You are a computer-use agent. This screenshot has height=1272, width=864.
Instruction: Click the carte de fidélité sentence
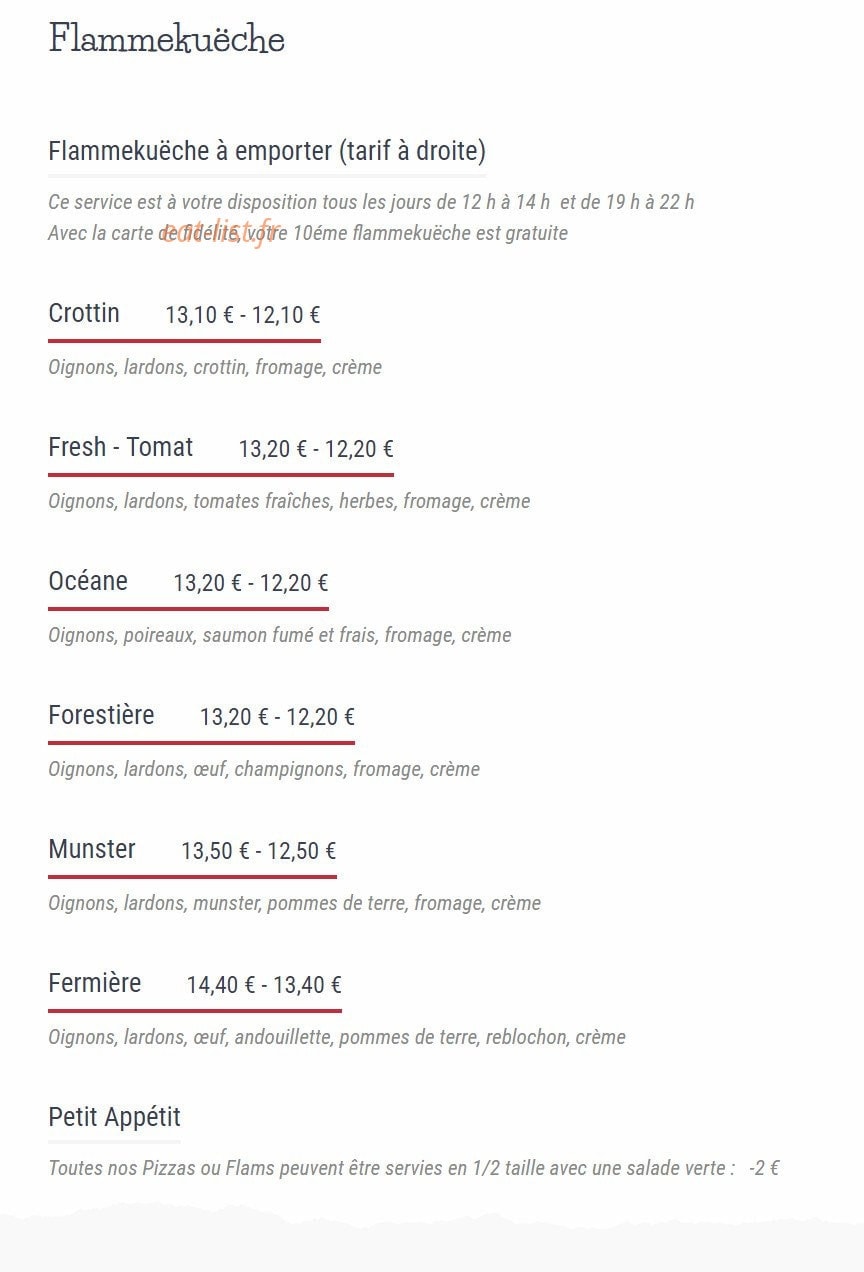click(308, 233)
